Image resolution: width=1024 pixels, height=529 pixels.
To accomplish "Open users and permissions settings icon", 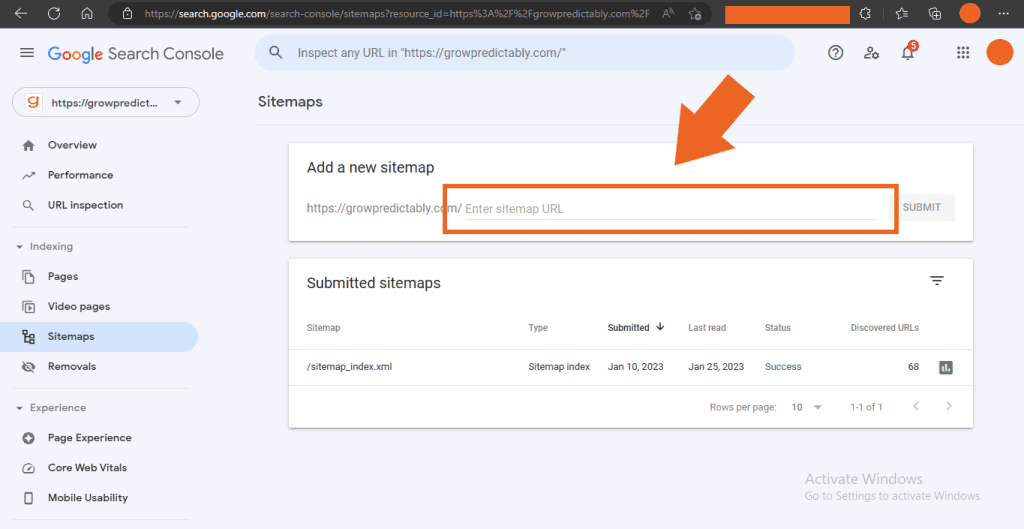I will (x=871, y=53).
